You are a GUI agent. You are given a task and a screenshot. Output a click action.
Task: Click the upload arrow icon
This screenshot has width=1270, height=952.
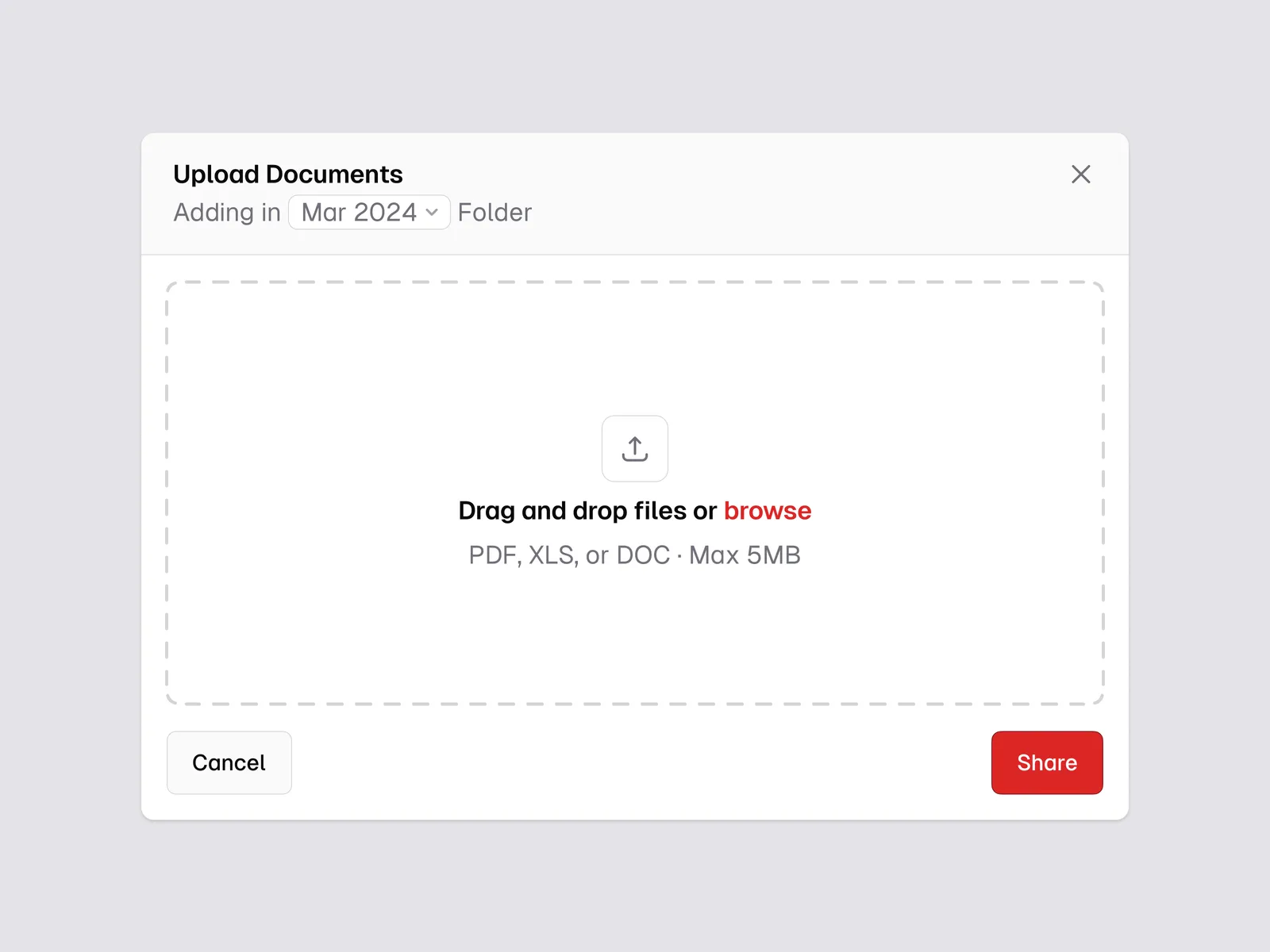[635, 449]
